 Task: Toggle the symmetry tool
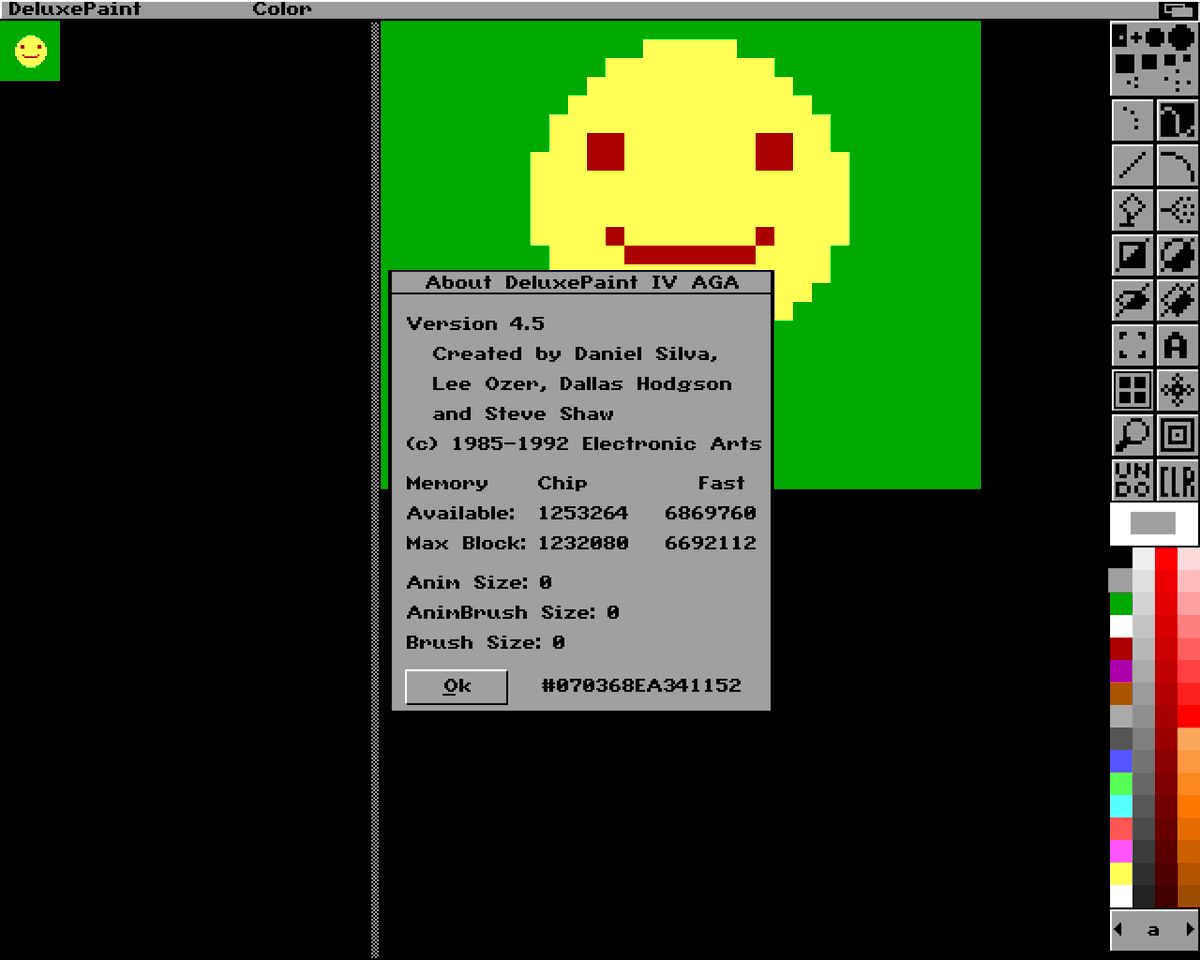1178,390
